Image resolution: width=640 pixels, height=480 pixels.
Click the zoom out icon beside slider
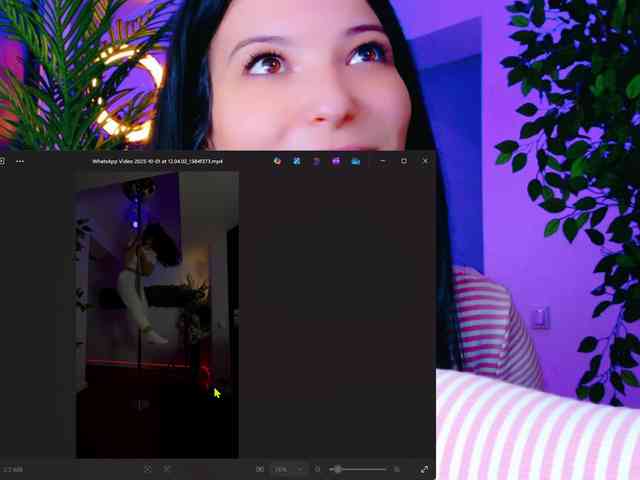[x=318, y=469]
